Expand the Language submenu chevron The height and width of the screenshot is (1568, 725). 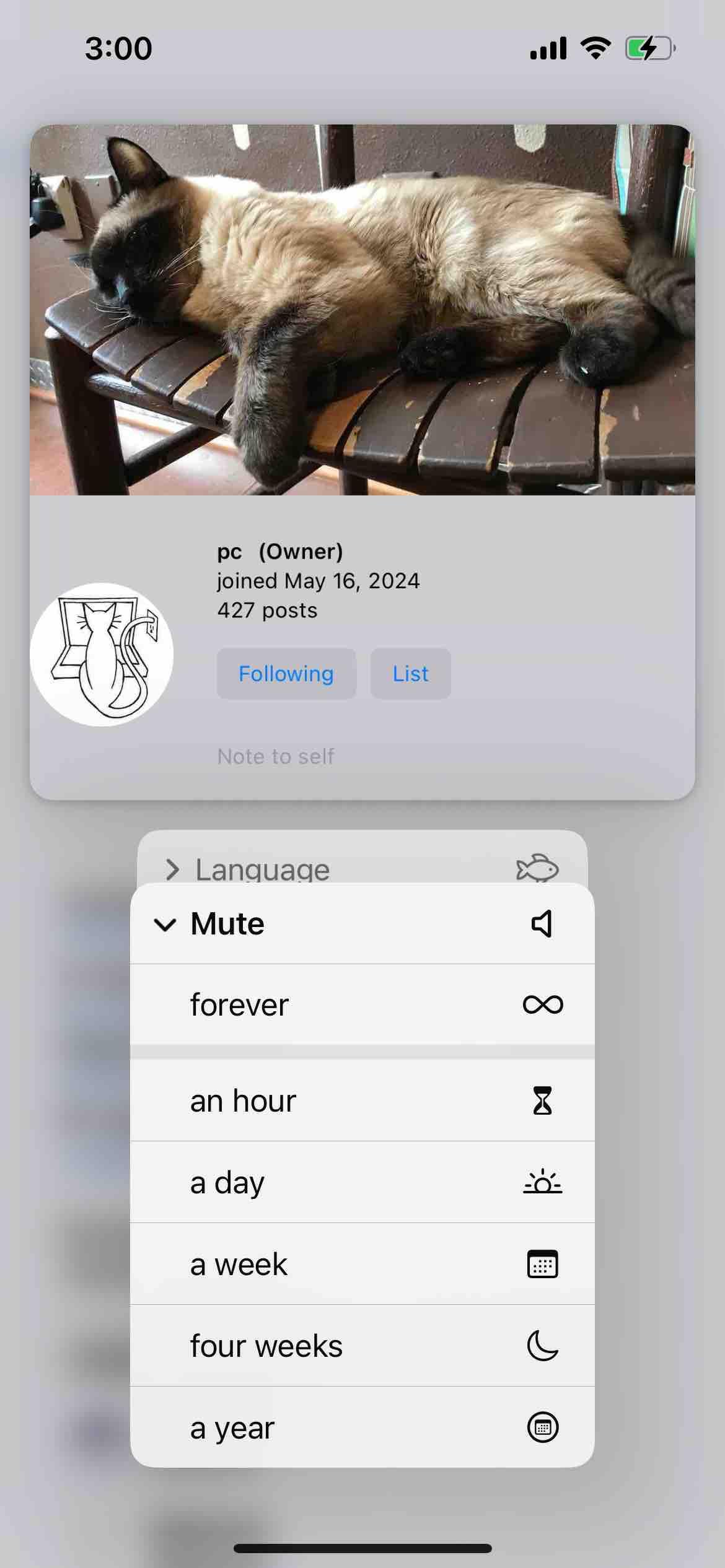pyautogui.click(x=172, y=869)
